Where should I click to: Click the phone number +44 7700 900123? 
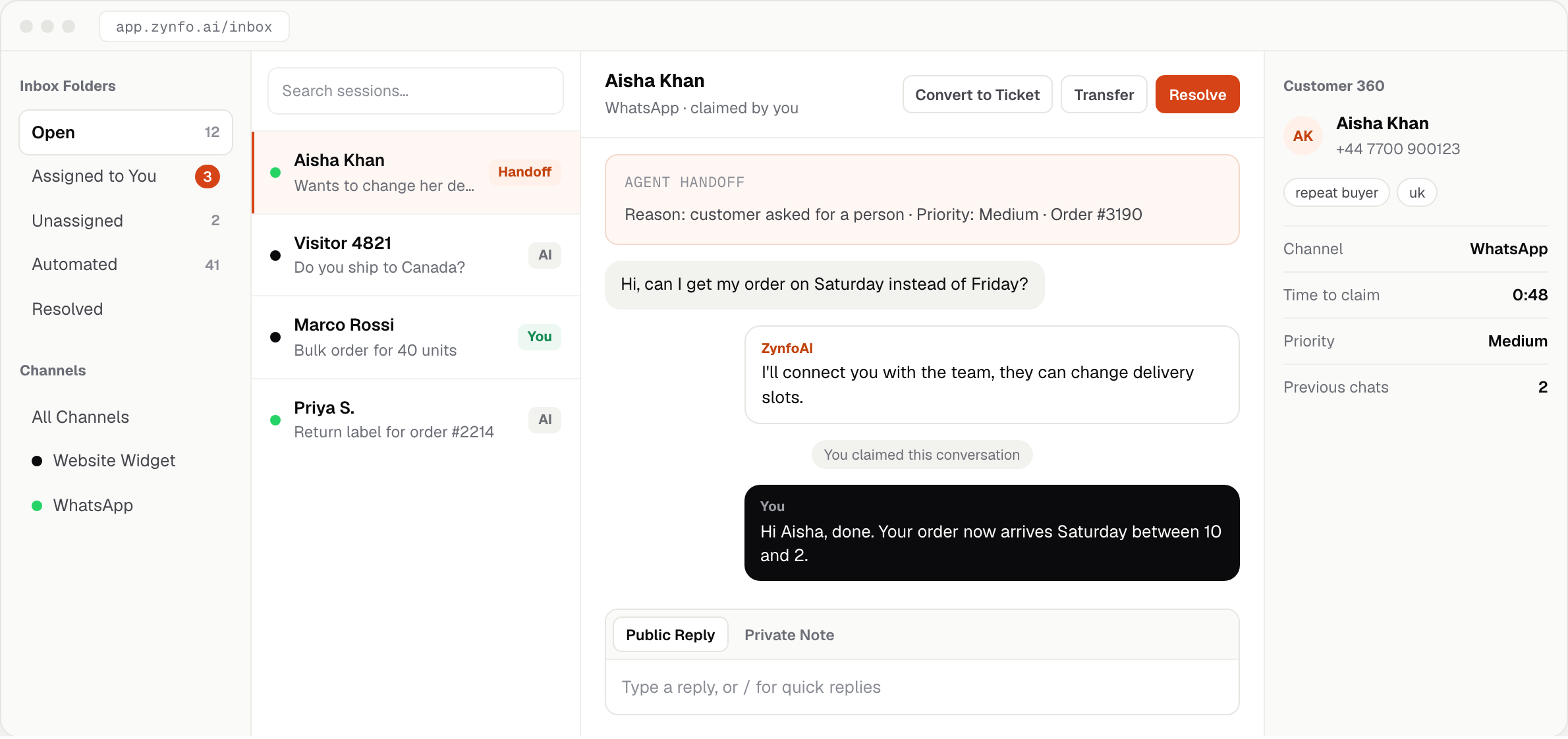(x=1397, y=149)
